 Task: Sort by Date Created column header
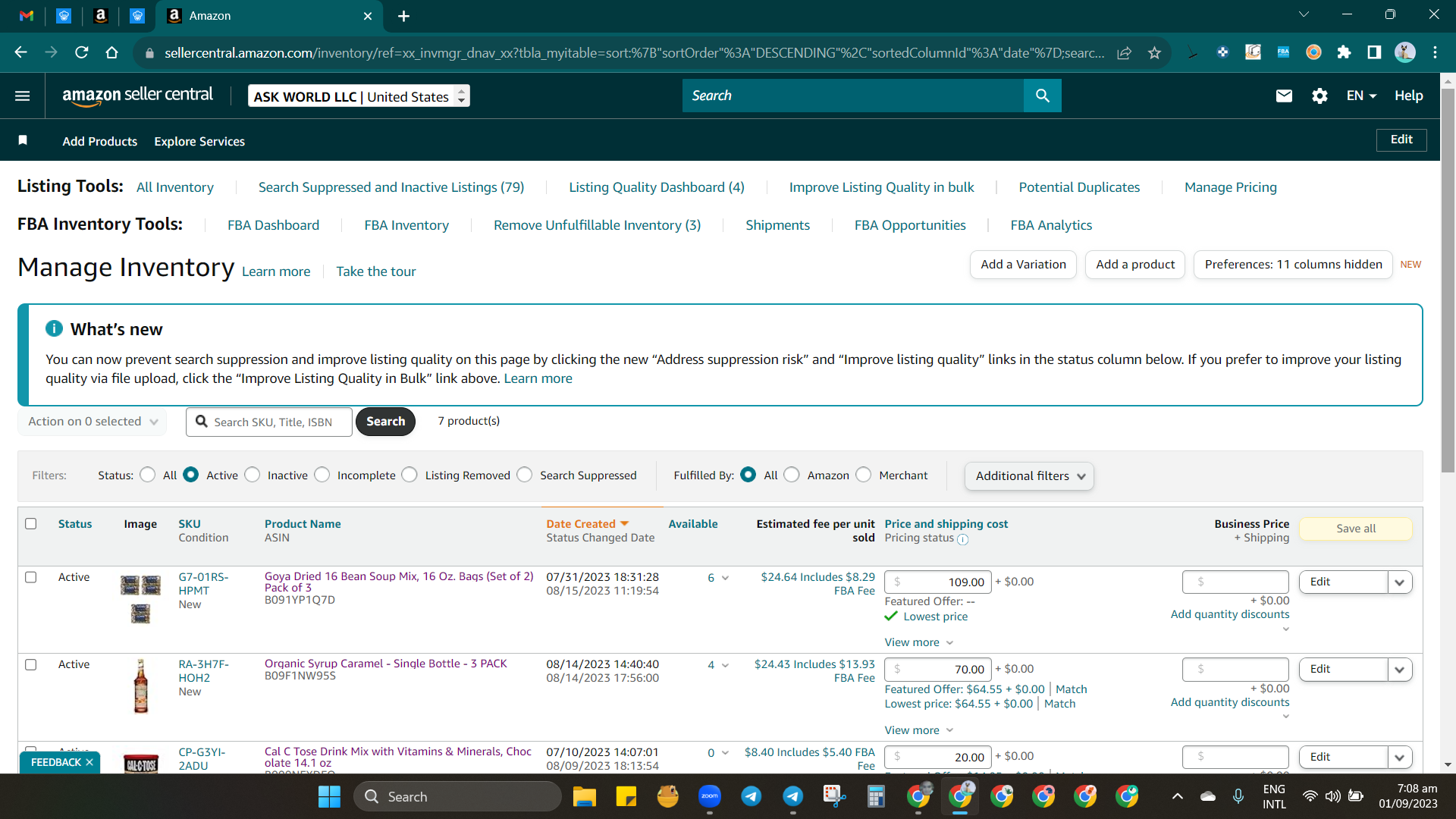coord(588,524)
